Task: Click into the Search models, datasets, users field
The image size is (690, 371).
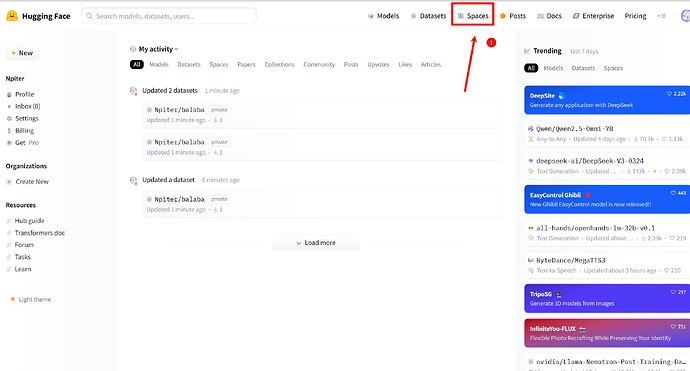Action: (x=169, y=16)
